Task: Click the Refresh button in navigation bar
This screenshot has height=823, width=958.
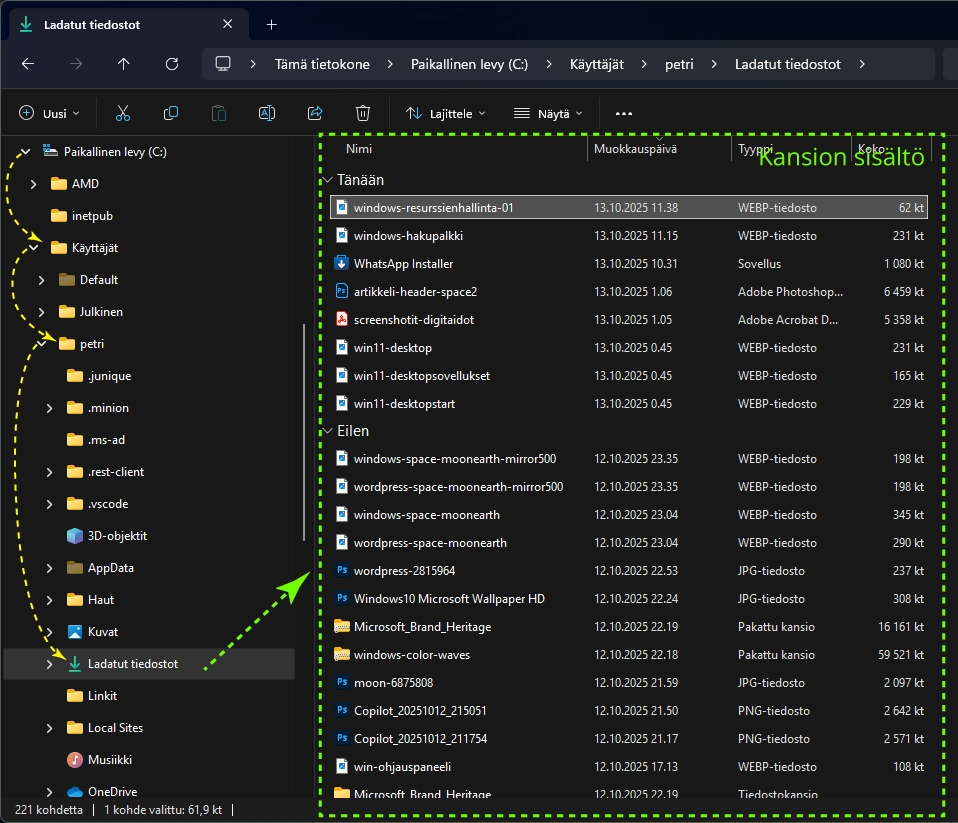Action: [x=172, y=64]
